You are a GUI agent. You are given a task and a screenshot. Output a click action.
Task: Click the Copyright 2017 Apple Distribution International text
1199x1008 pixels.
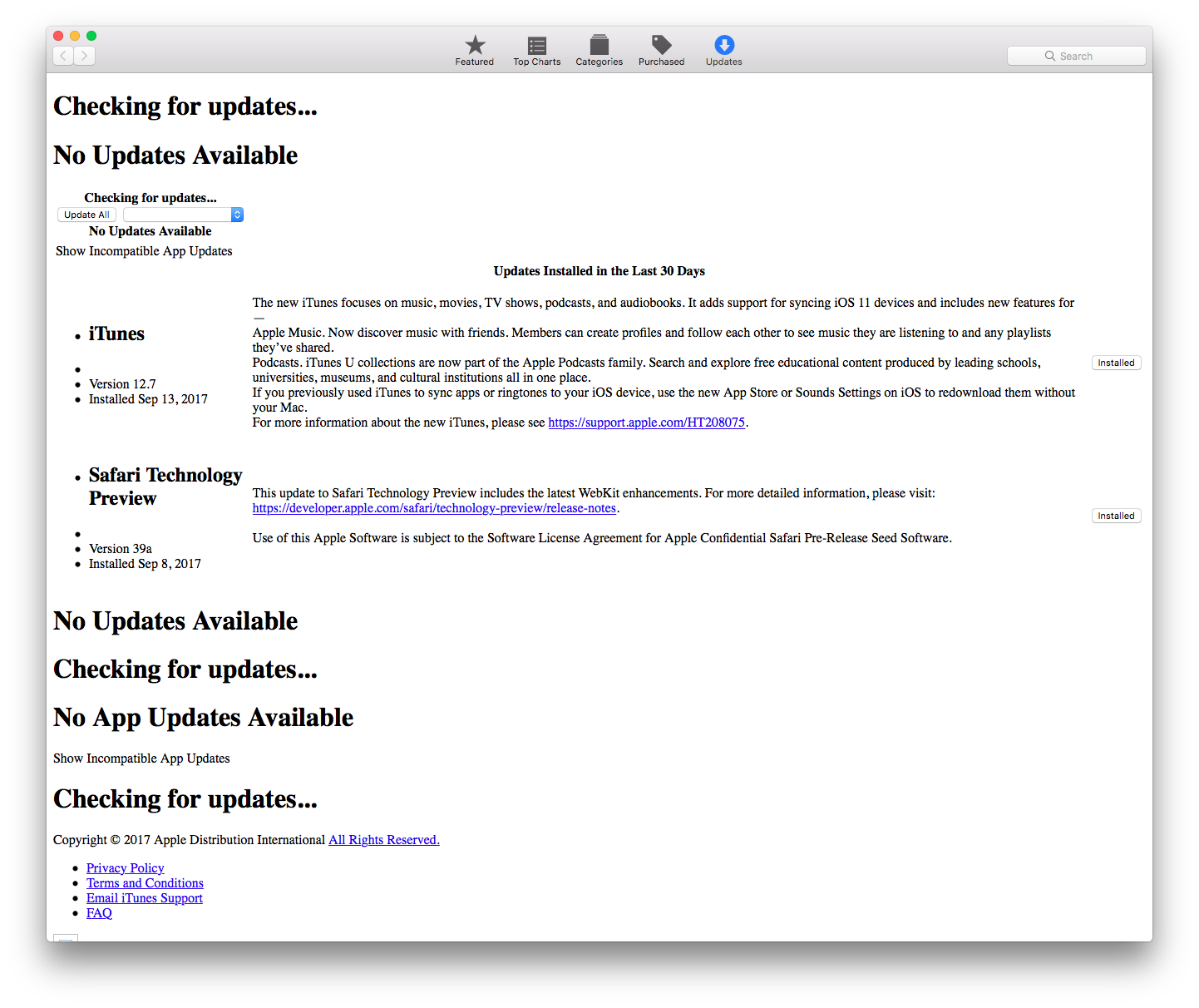tap(189, 840)
